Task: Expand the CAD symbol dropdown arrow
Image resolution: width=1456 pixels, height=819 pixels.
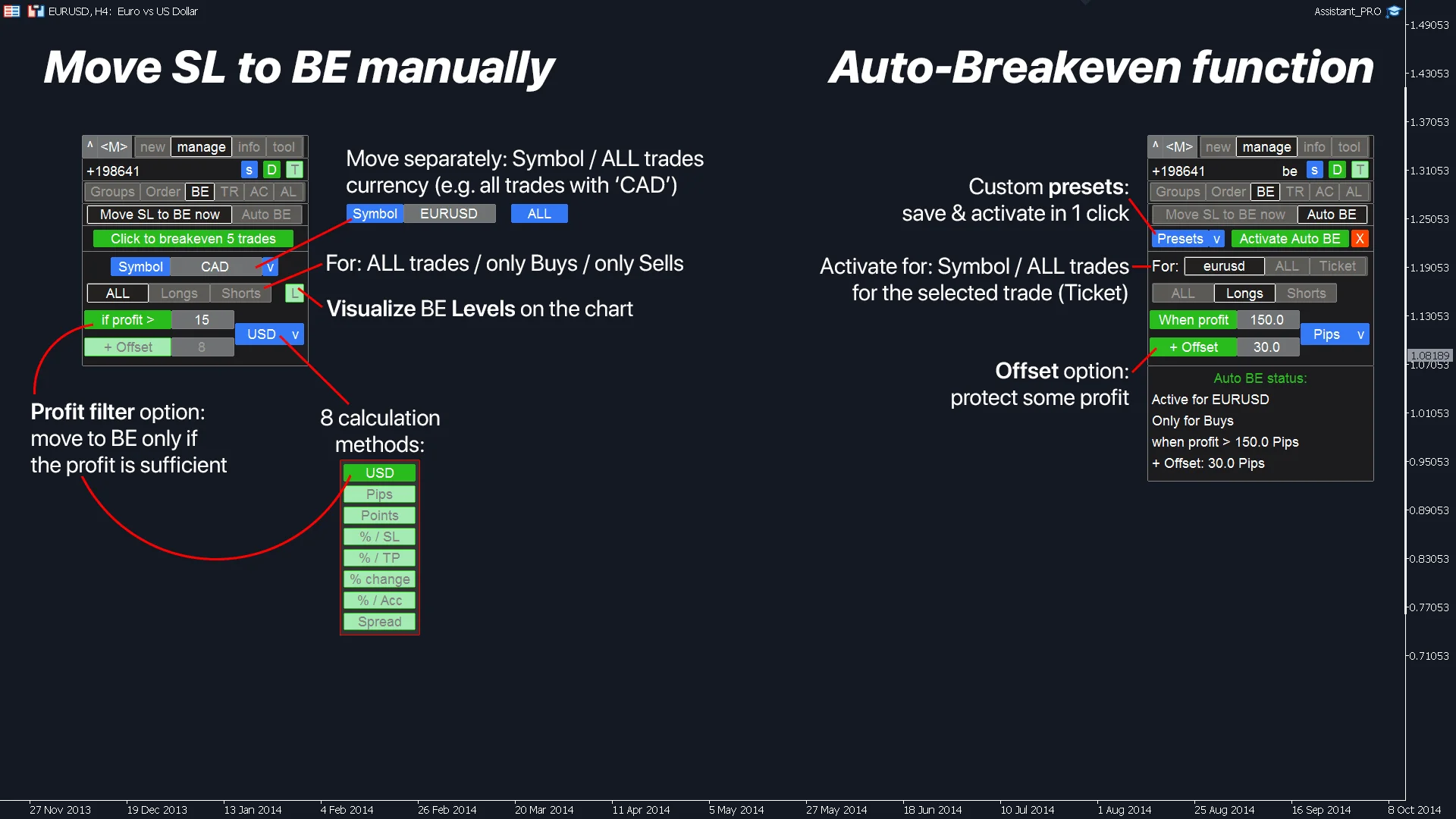Action: pyautogui.click(x=270, y=267)
